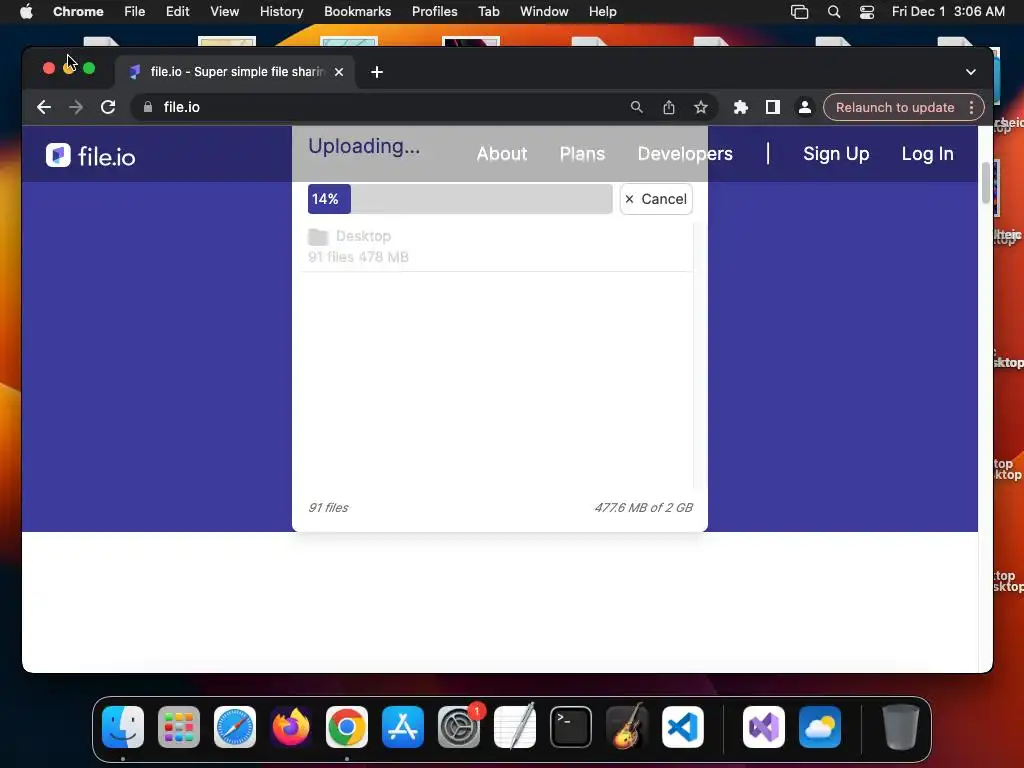The height and width of the screenshot is (768, 1024).
Task: Open the Chrome menu in menu bar
Action: (78, 11)
